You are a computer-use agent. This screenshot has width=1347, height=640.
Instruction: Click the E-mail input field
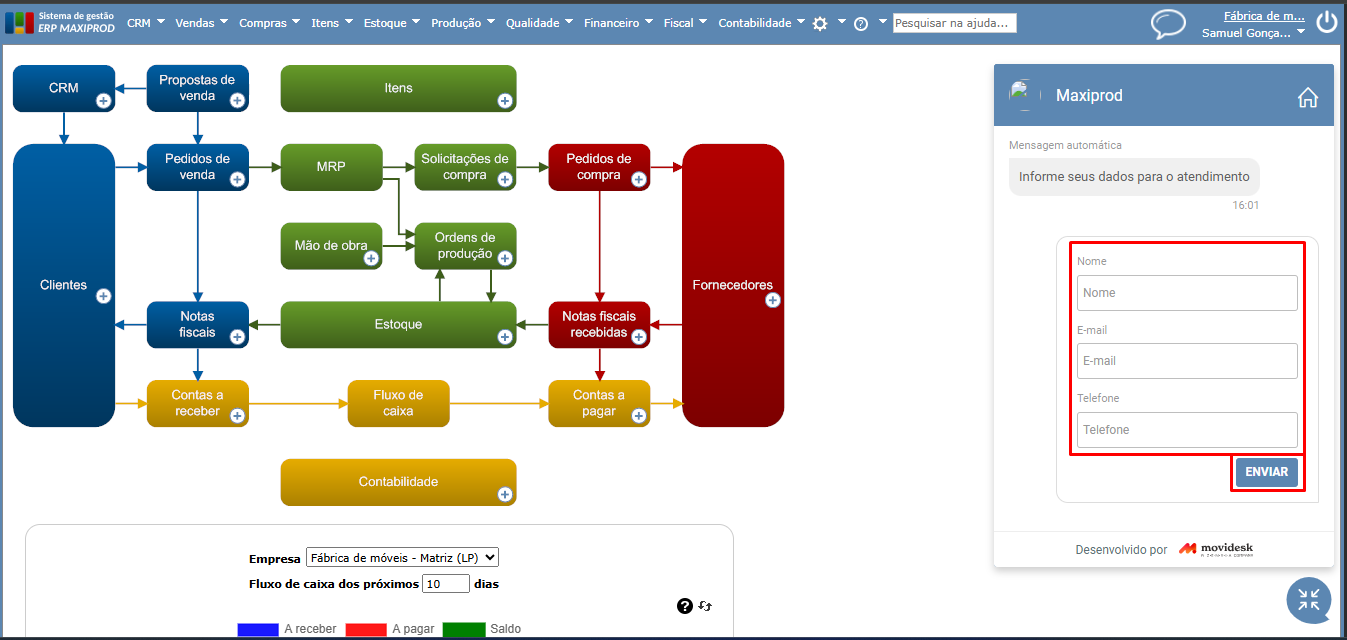pyautogui.click(x=1187, y=361)
